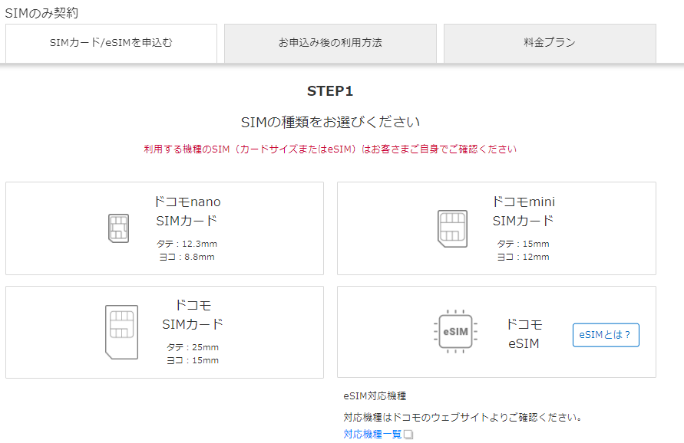The image size is (684, 443).
Task: Click the タテ：12.3mm dimension text
Action: point(187,244)
